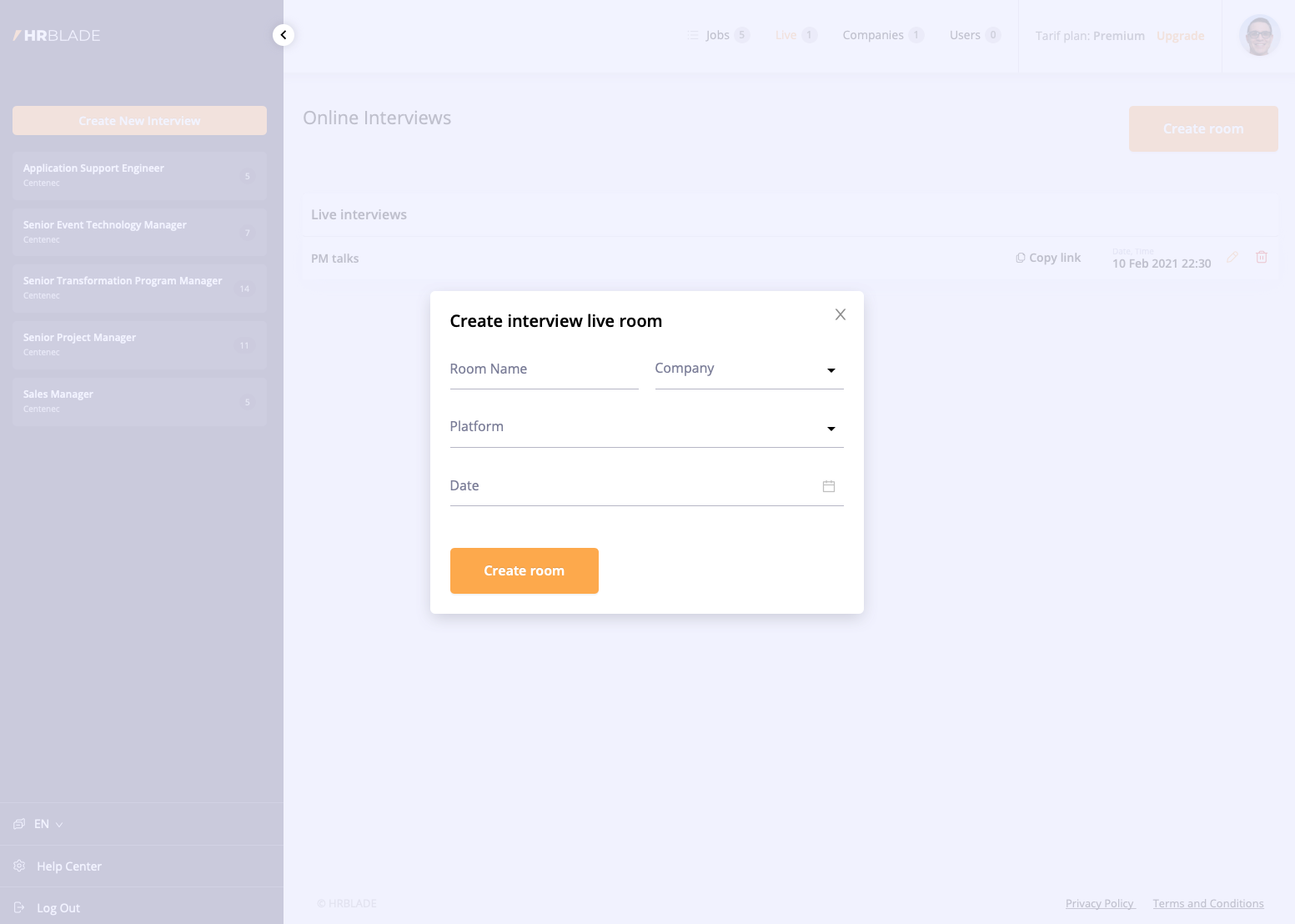
Task: Click the edit pencil icon for PM talks
Action: pyautogui.click(x=1232, y=258)
